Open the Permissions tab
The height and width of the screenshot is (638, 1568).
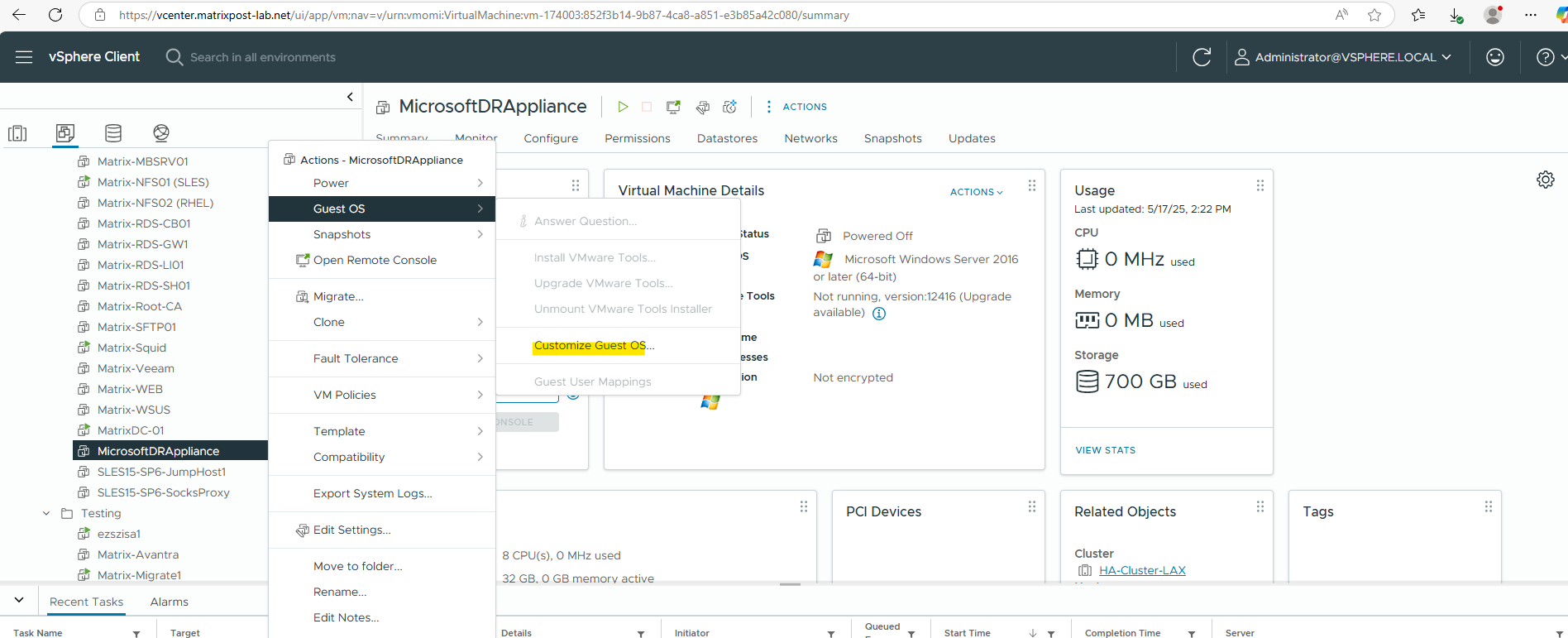coord(638,138)
